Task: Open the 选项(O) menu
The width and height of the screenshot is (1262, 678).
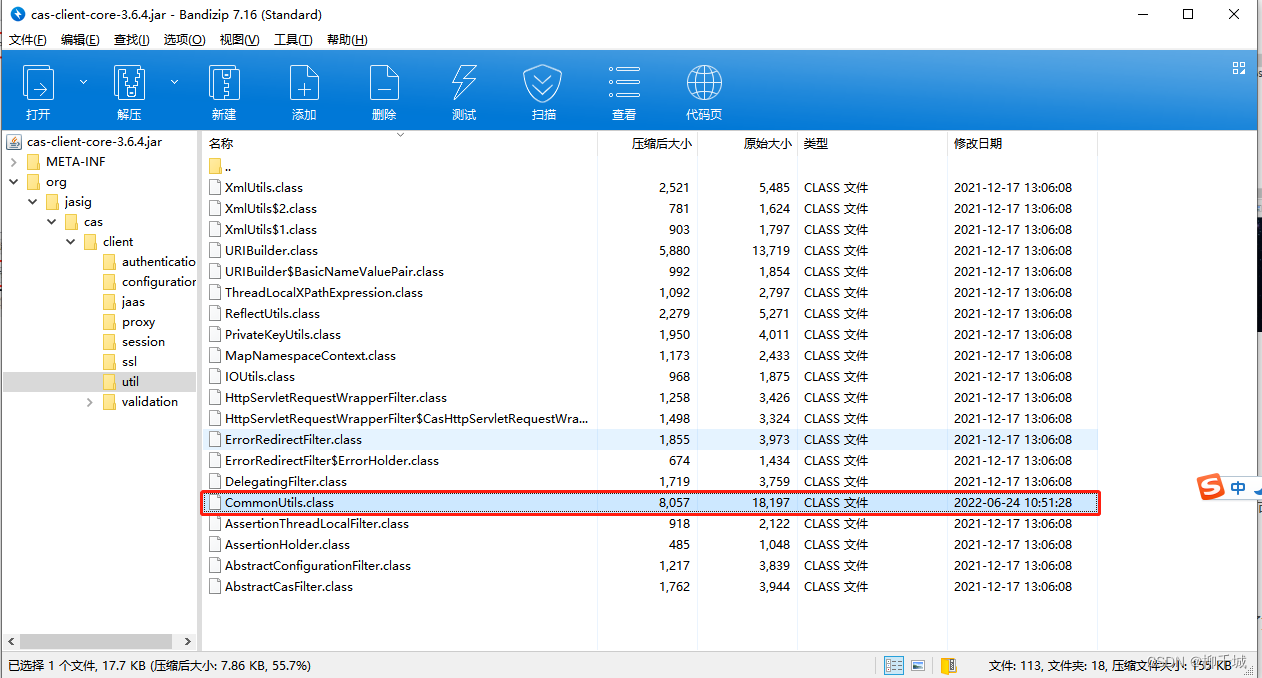Action: (x=184, y=39)
